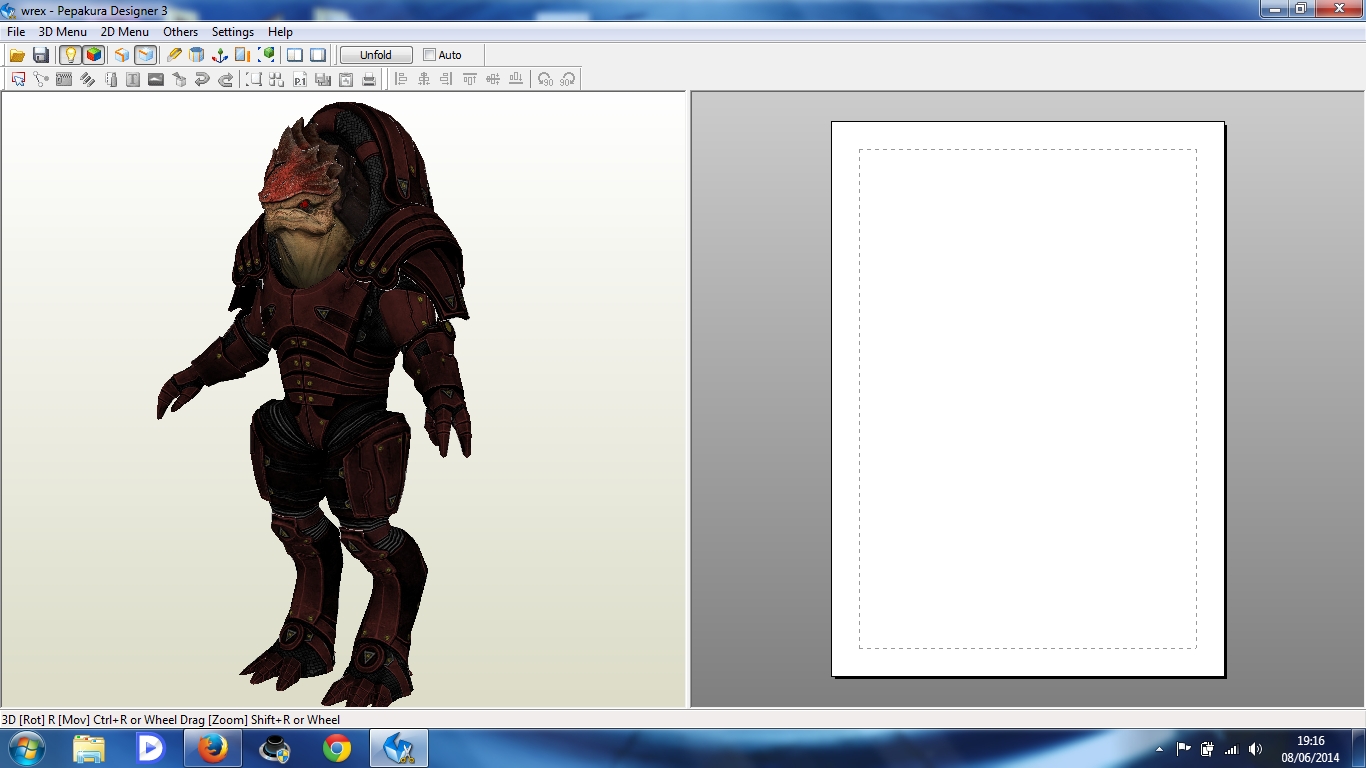Click the Save floppy disk icon
1366x768 pixels.
41,55
